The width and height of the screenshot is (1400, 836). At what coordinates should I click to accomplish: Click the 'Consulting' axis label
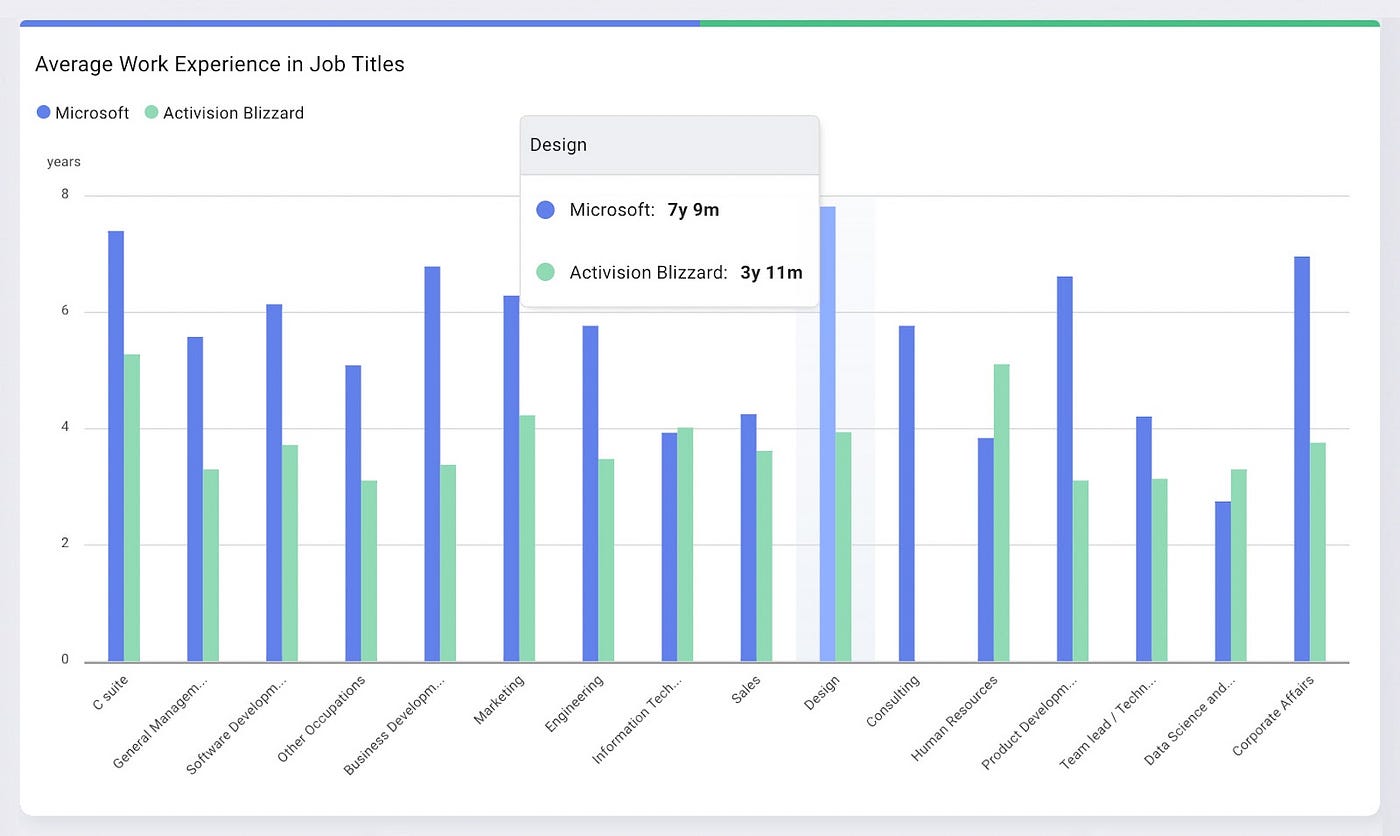(x=892, y=701)
